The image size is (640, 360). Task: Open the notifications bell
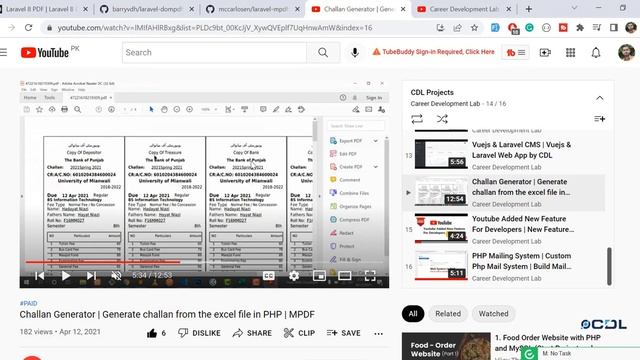(x=596, y=53)
